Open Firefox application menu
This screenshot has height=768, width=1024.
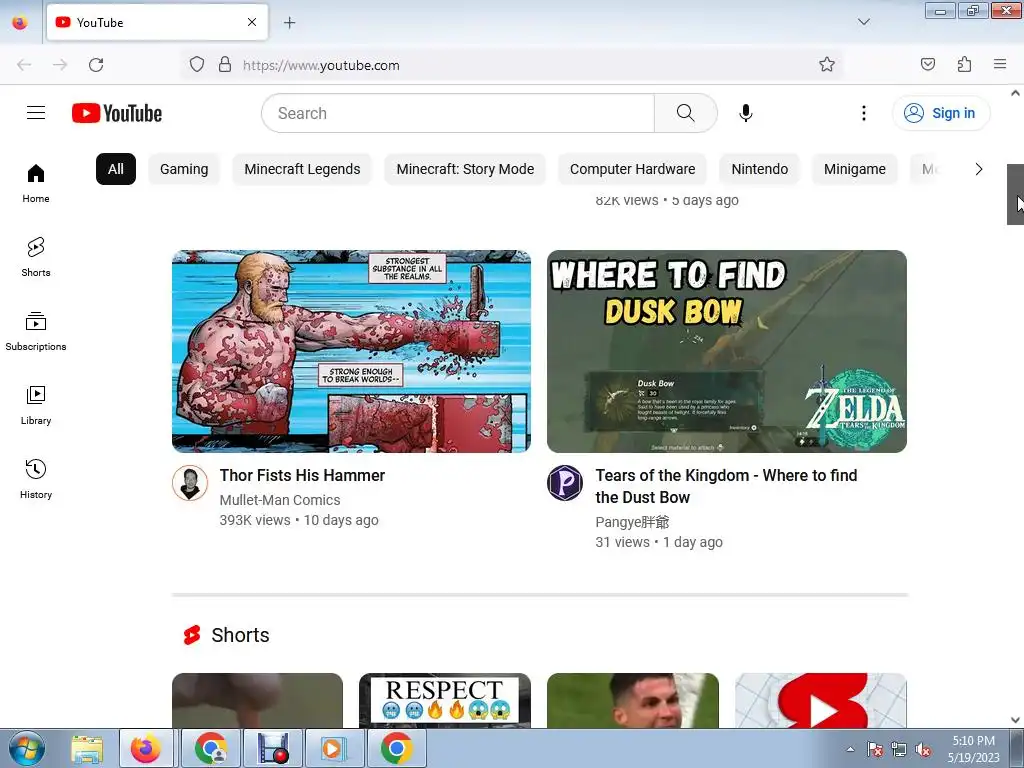pos(1000,64)
